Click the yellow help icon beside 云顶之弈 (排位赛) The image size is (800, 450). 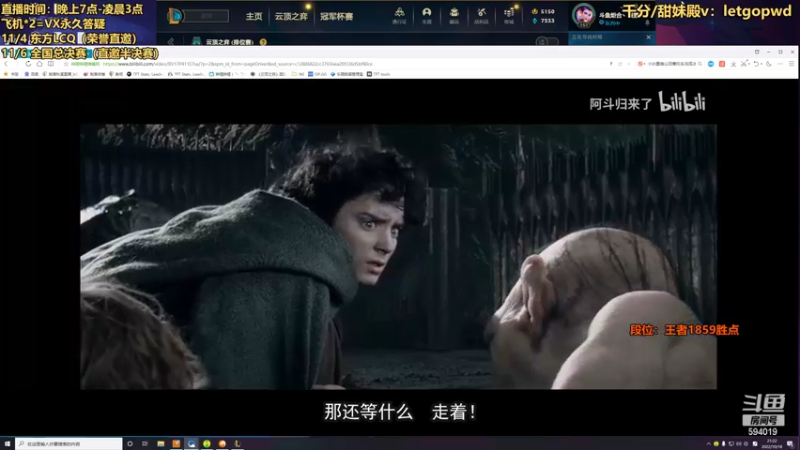(x=263, y=42)
